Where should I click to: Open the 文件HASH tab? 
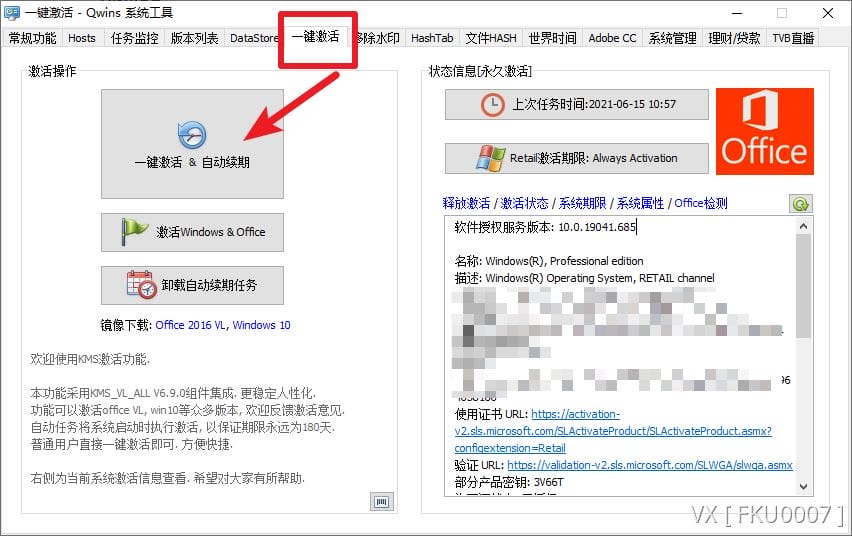click(x=491, y=38)
